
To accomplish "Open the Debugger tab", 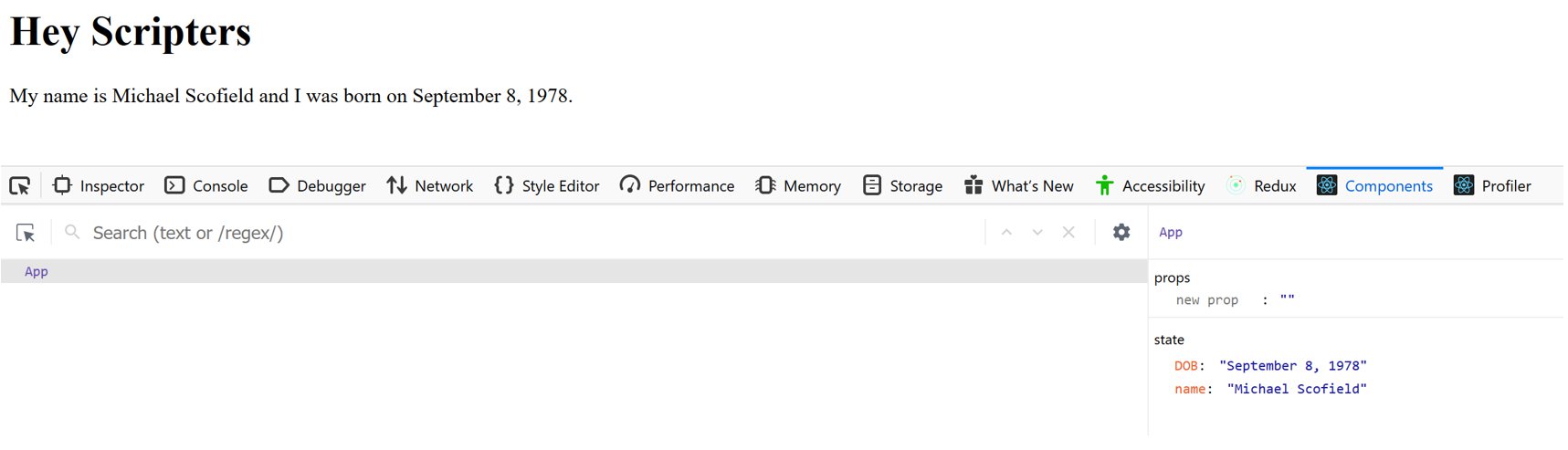I will (317, 186).
